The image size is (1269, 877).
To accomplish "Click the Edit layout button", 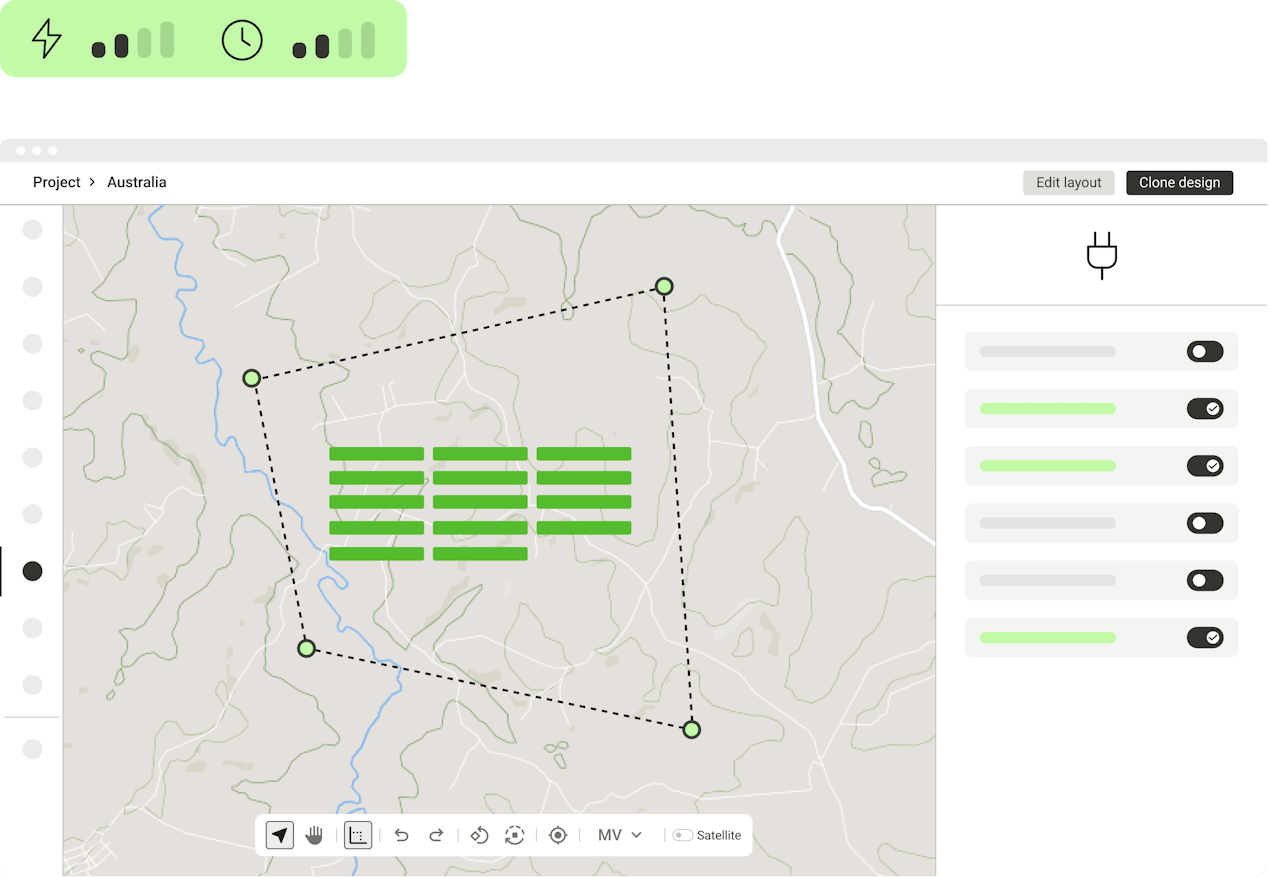I will pyautogui.click(x=1069, y=183).
